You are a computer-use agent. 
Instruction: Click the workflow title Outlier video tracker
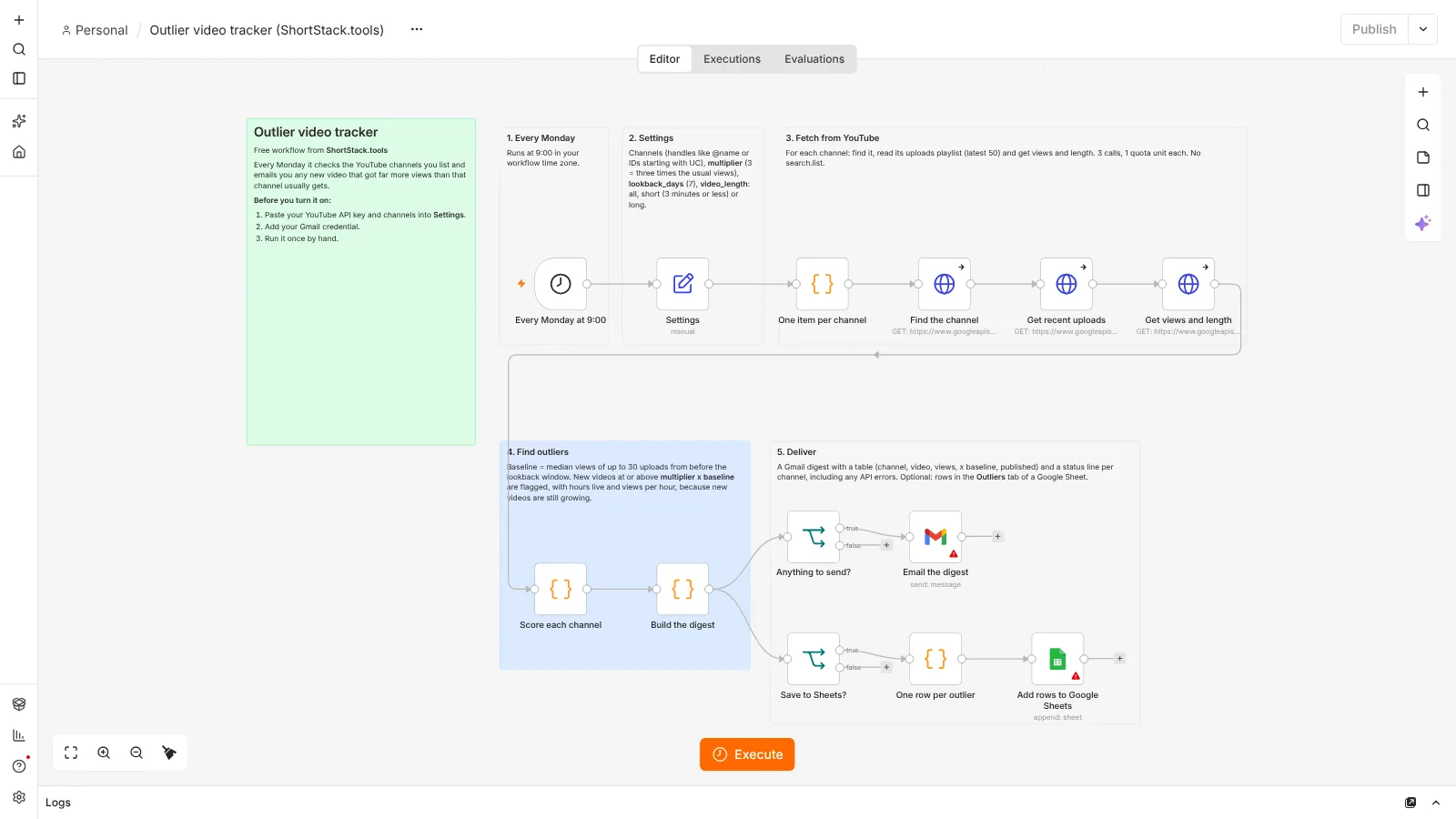(x=267, y=30)
